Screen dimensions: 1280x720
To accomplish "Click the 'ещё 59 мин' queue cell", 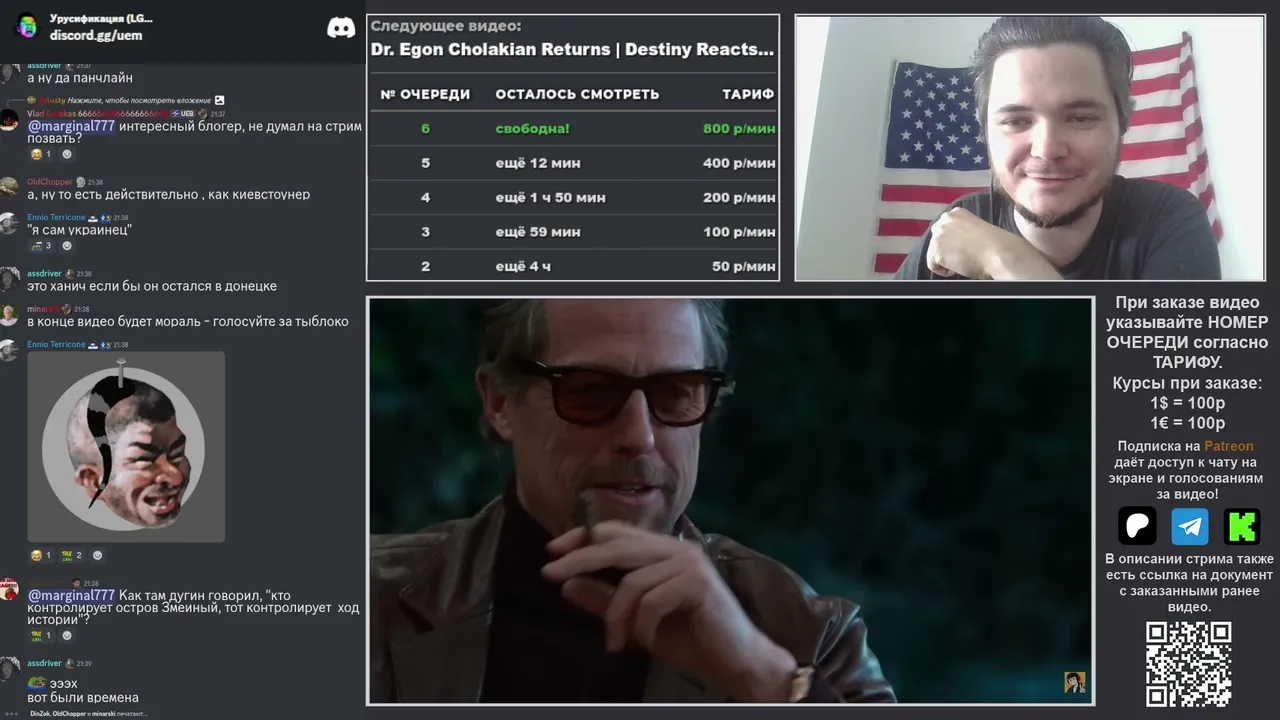I will point(538,232).
